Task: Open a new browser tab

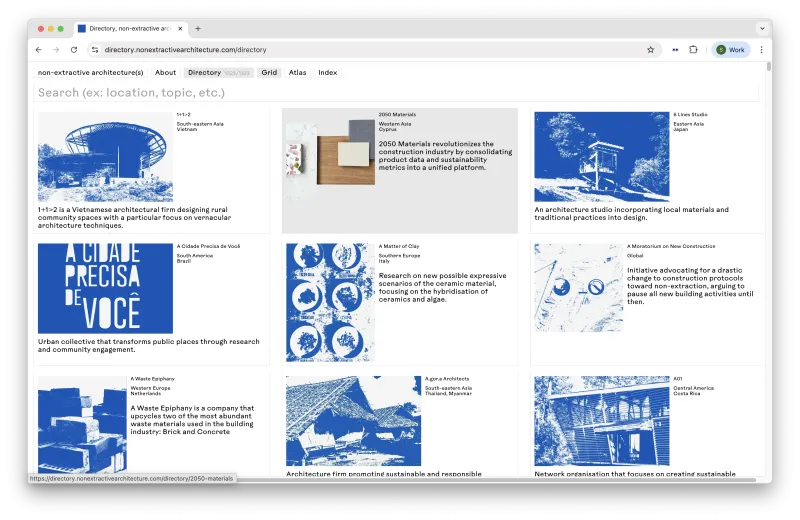Action: 198,29
